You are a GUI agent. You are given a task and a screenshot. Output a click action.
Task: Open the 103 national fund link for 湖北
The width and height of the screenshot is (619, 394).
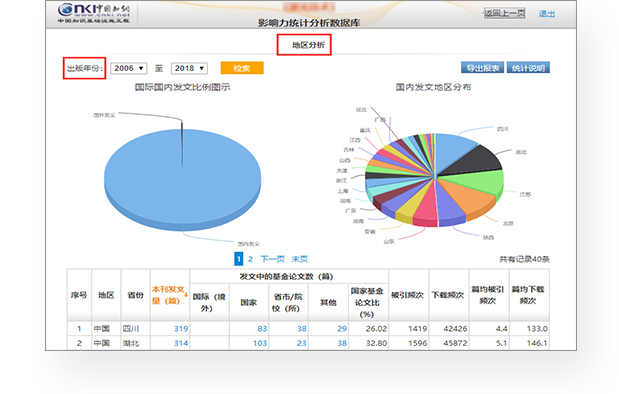point(260,343)
